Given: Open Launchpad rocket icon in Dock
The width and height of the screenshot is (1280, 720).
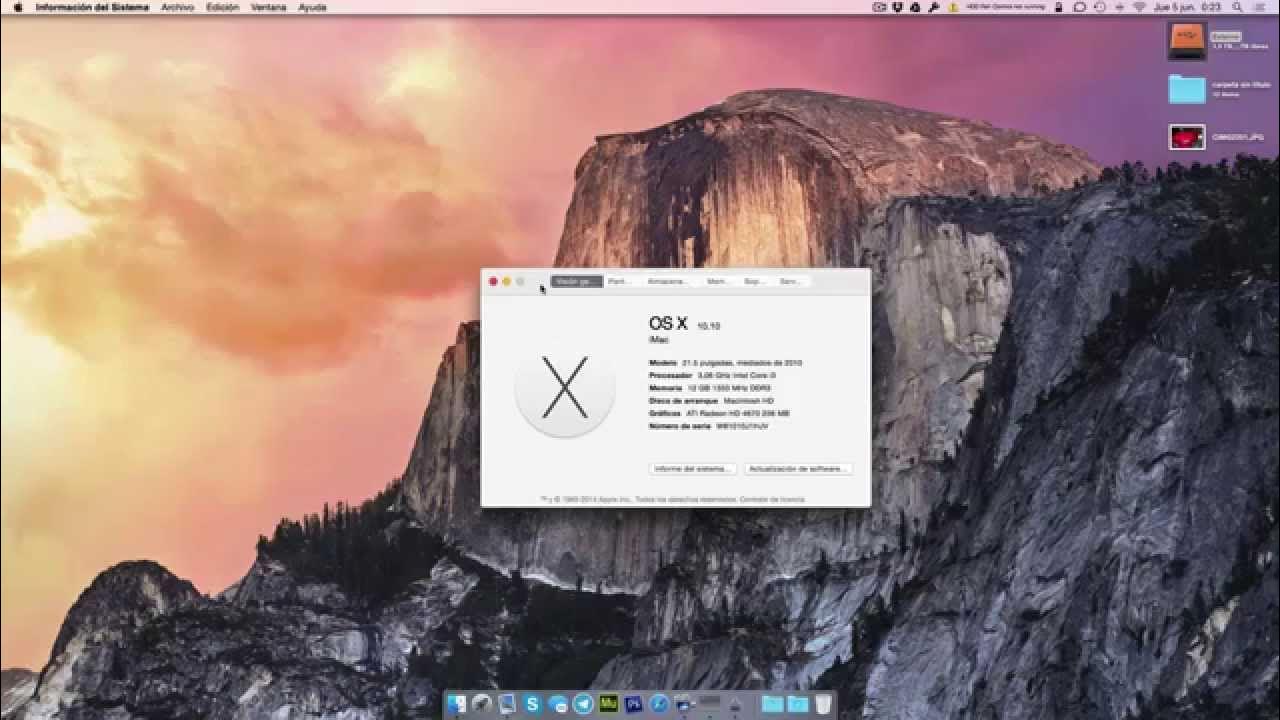Looking at the screenshot, I should tap(482, 704).
